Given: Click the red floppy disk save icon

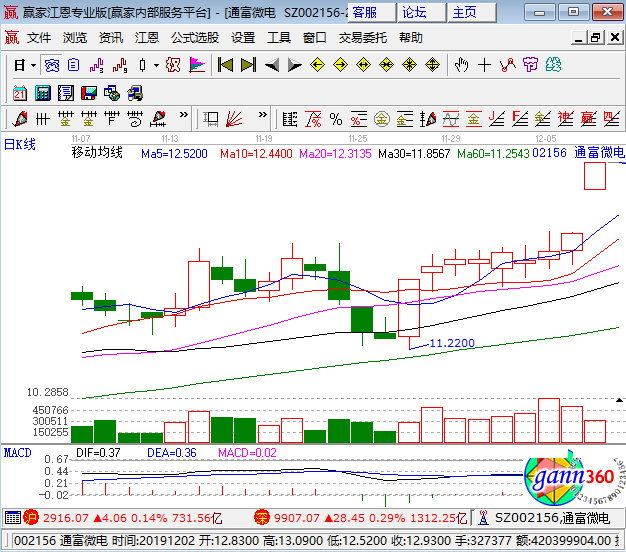Looking at the screenshot, I should pyautogui.click(x=89, y=93).
